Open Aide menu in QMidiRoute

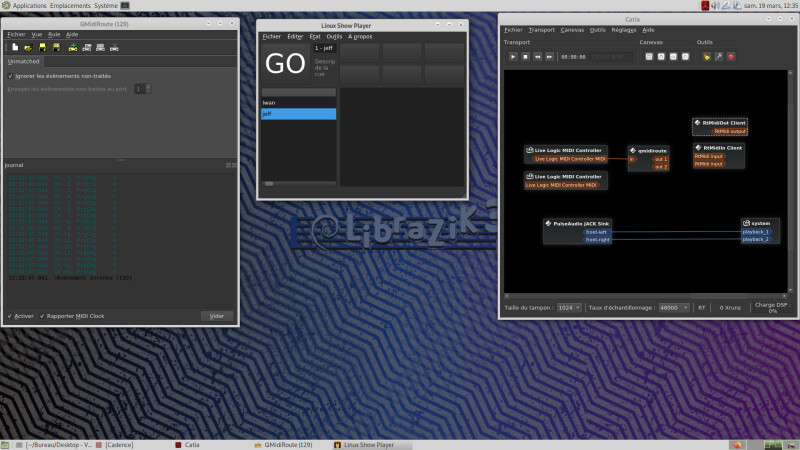point(72,35)
